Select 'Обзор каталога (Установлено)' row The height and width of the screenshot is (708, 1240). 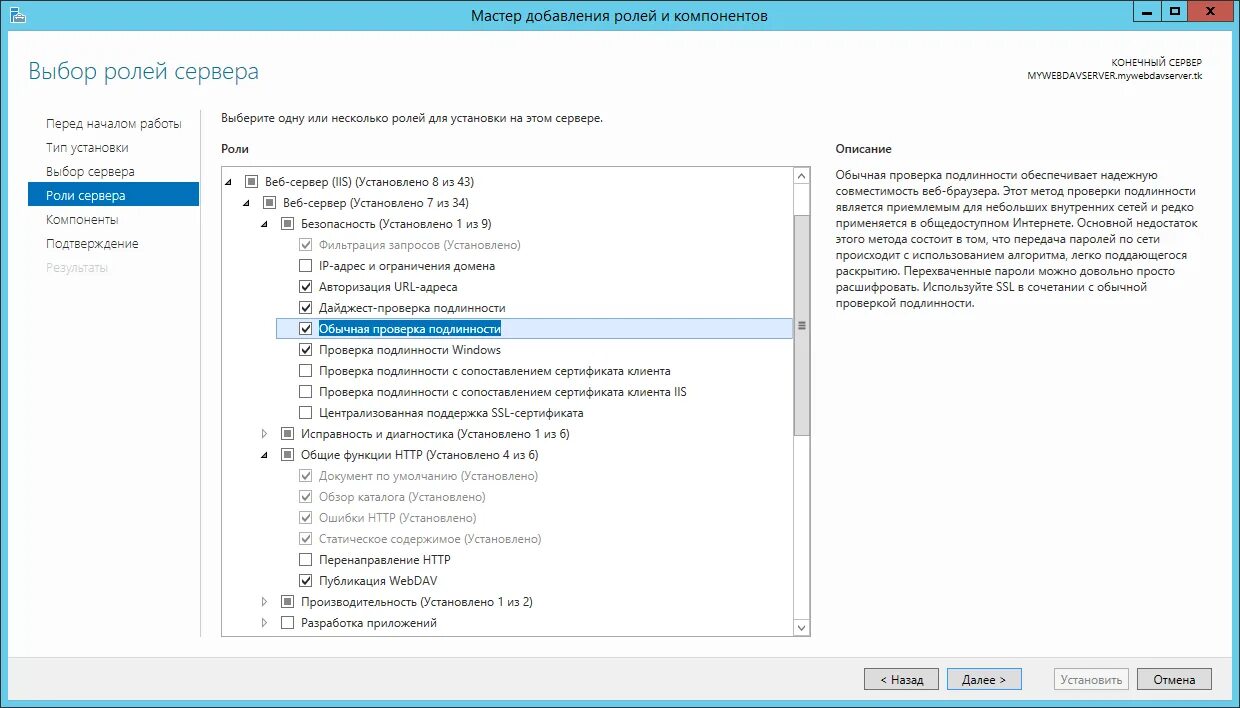[402, 497]
